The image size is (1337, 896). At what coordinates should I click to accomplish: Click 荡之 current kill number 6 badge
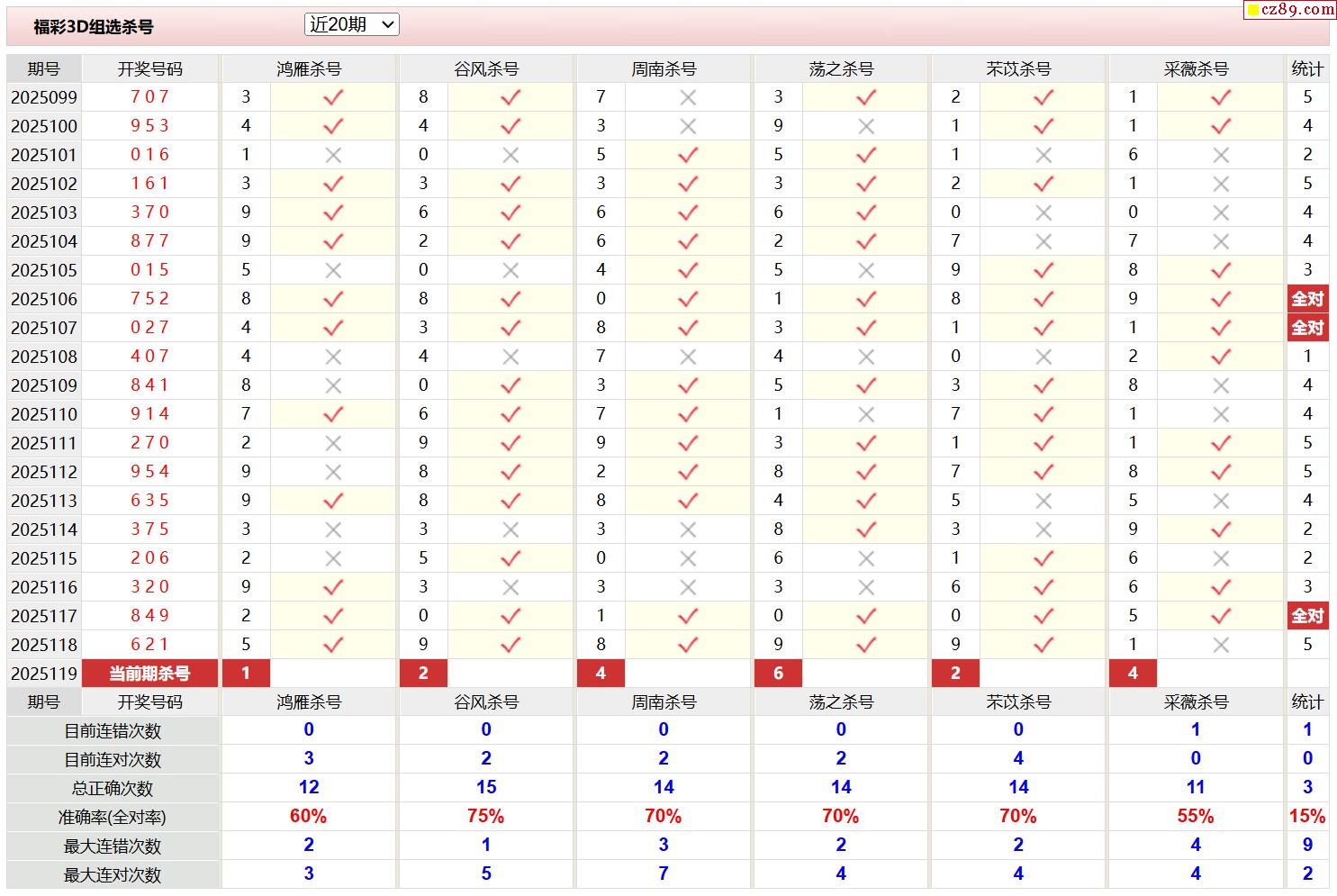(x=778, y=674)
